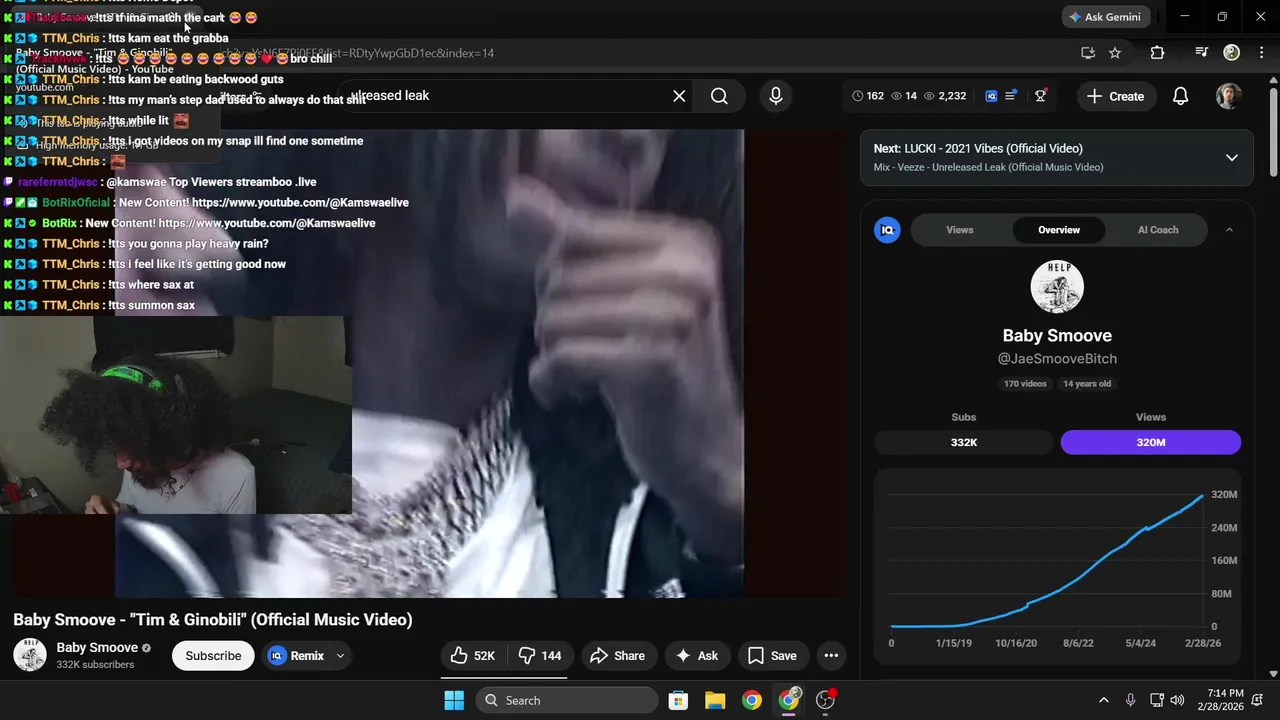1280x720 pixels.
Task: Expand the Next: LUCKI - 2021 Vibes queue
Action: coord(1231,157)
